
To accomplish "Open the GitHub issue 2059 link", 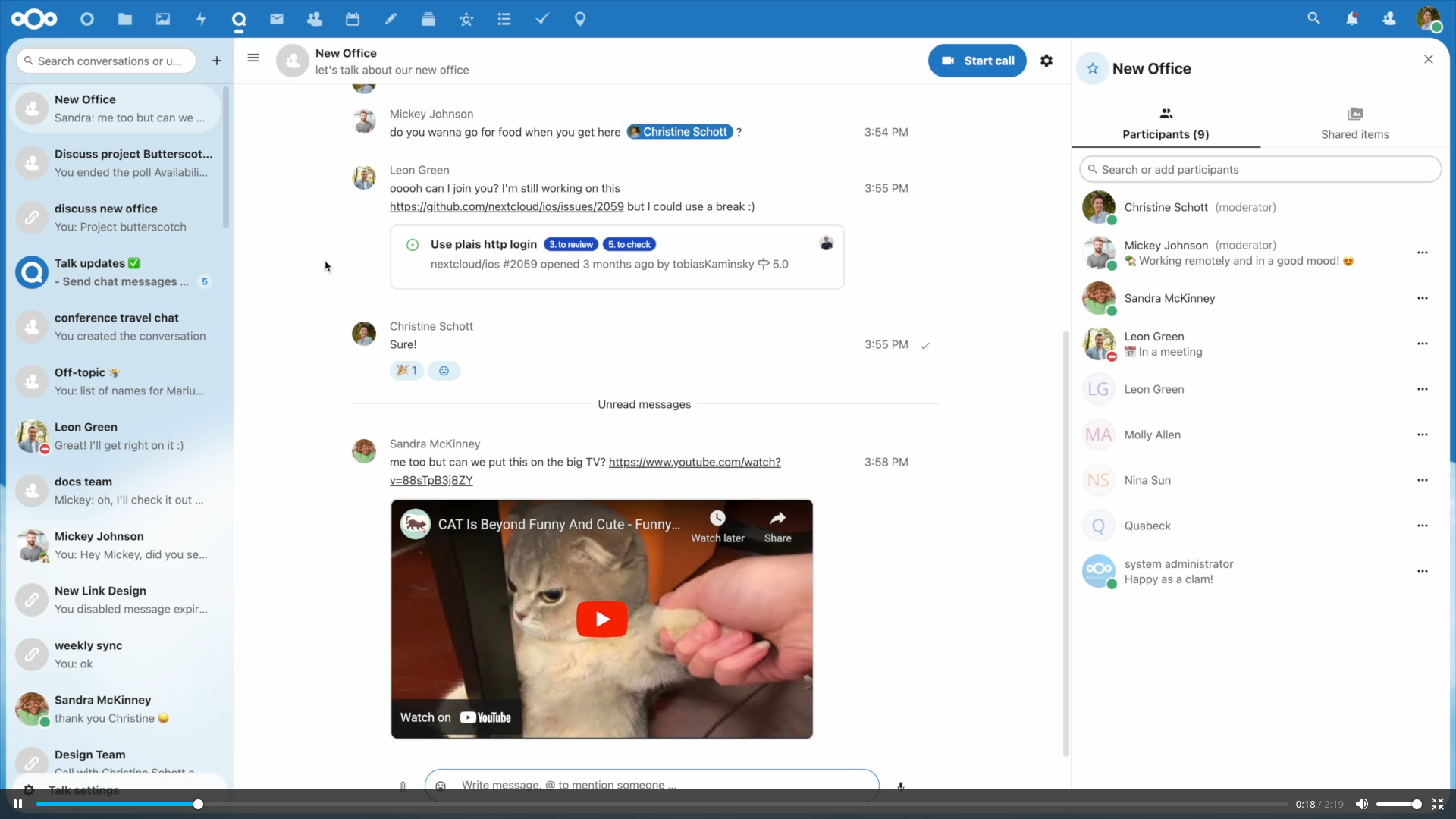I will (x=507, y=206).
